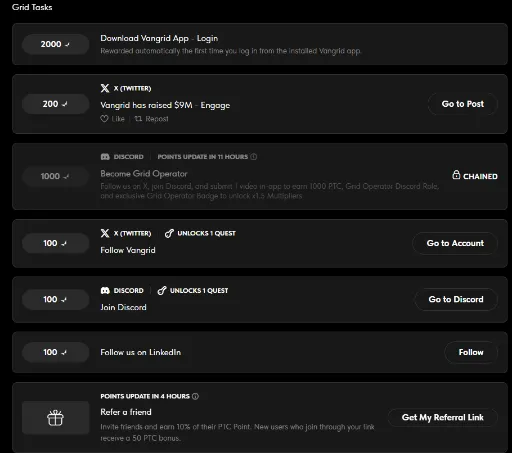Click Get My Referral Link button
The width and height of the screenshot is (512, 453).
point(442,417)
